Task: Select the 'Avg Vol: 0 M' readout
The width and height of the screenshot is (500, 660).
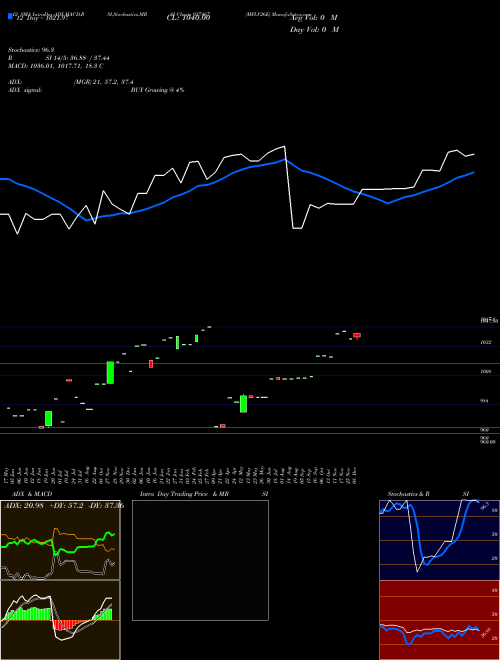Action: point(314,18)
